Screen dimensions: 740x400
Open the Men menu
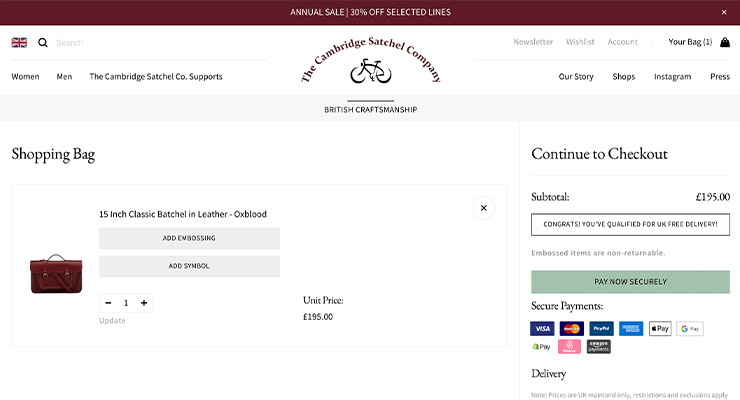click(64, 76)
